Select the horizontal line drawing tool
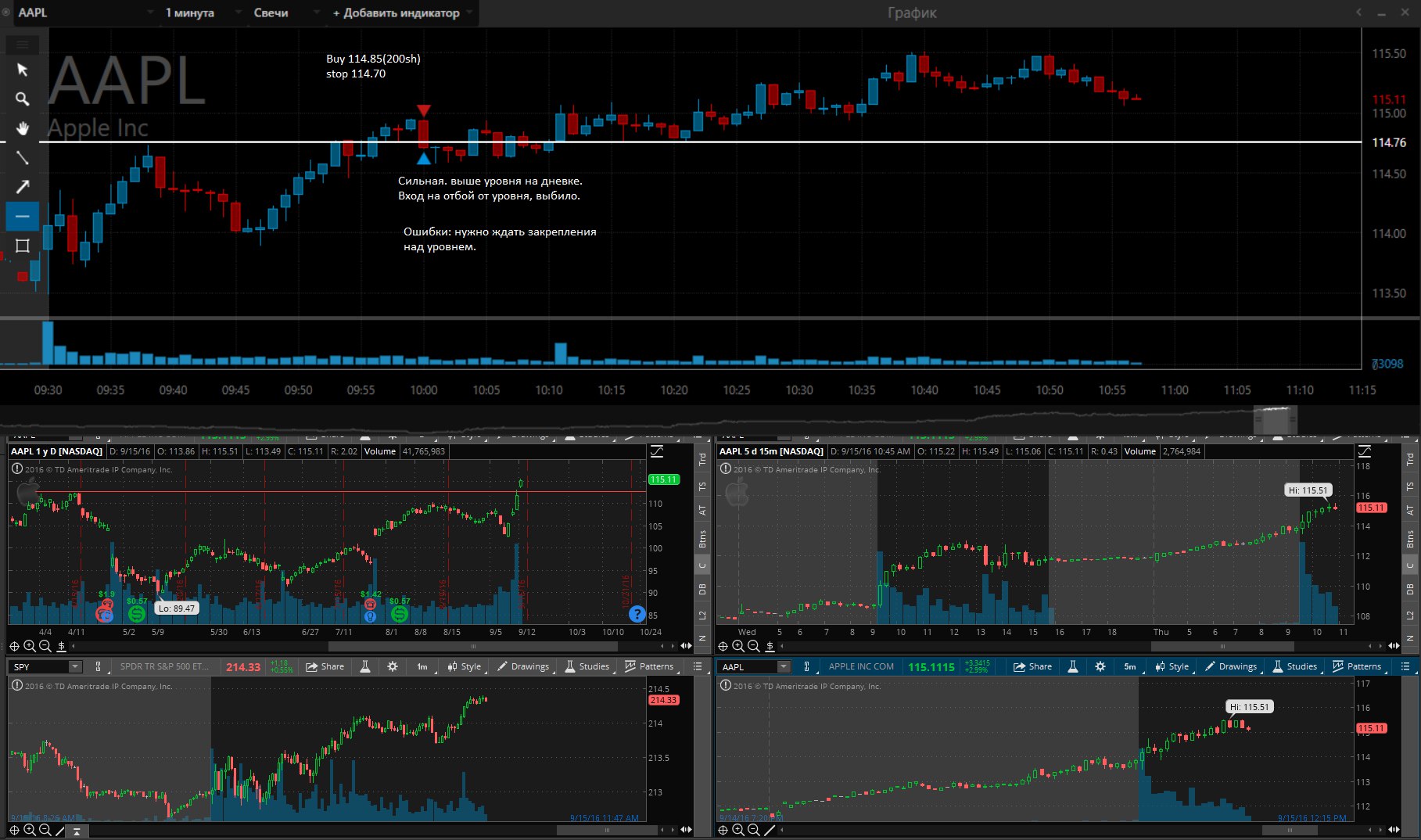1421x840 pixels. point(22,216)
